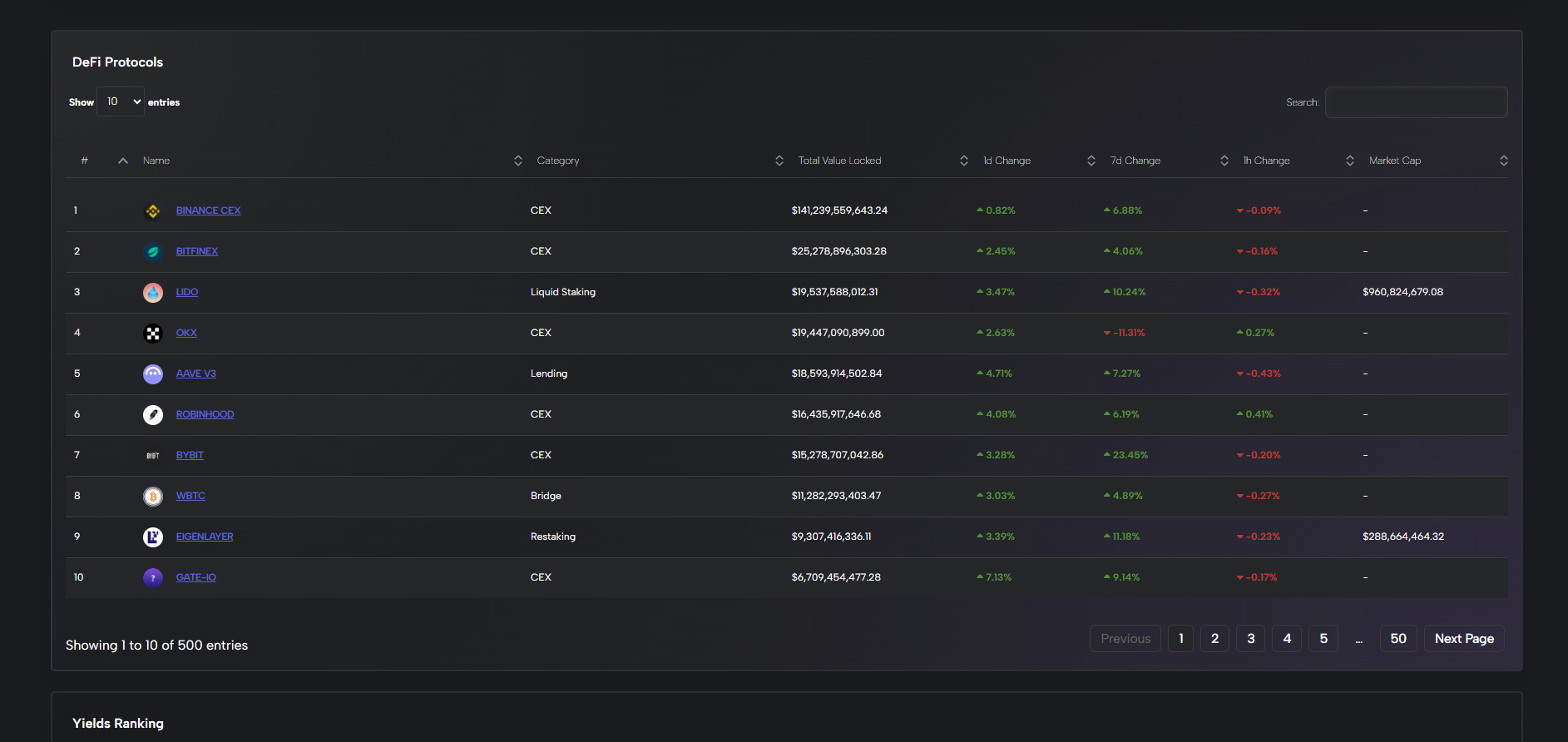Sort table by Market Cap column
Image resolution: width=1568 pixels, height=742 pixels.
pos(1394,161)
